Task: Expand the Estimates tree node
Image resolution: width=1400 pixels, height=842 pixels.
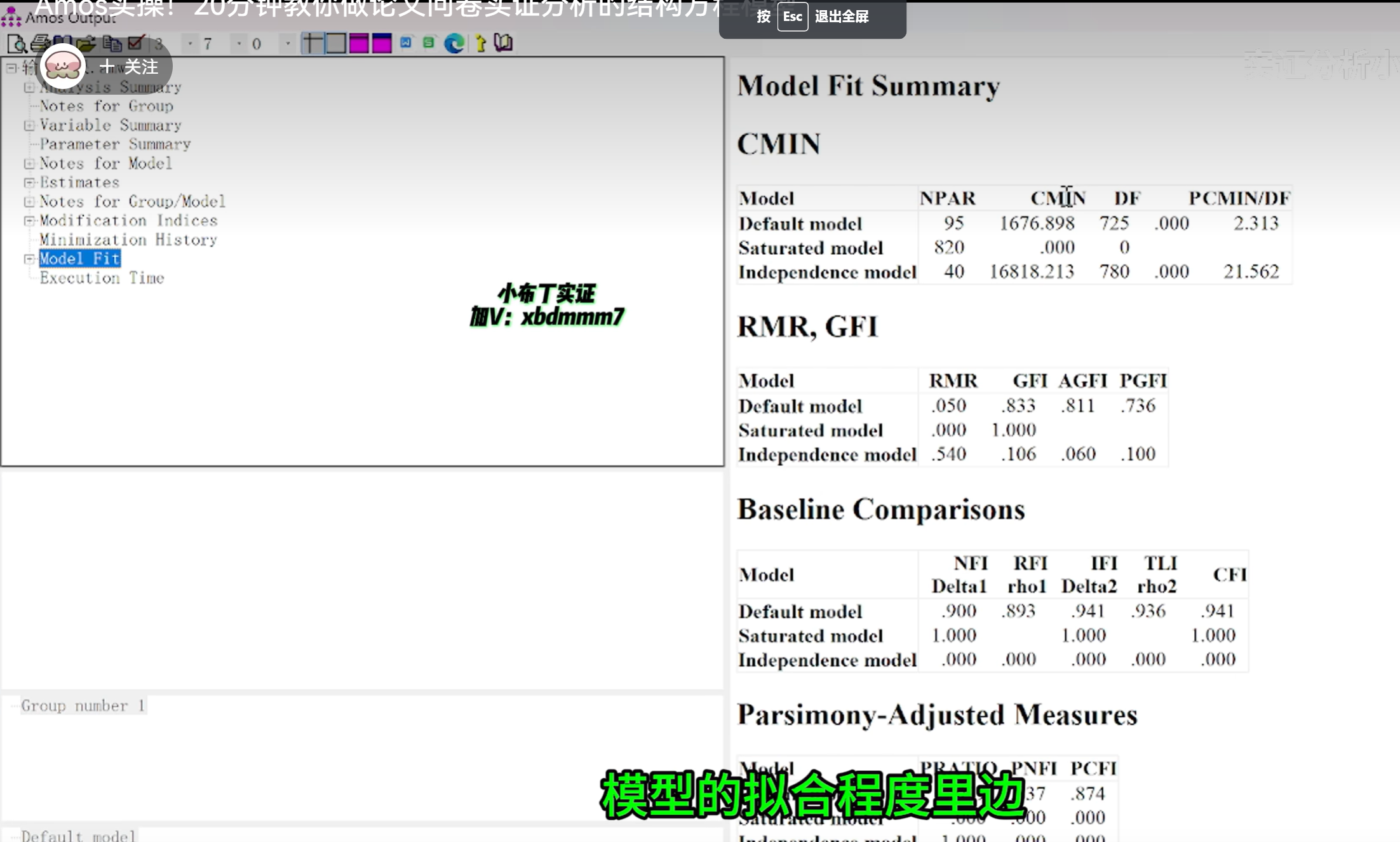Action: tap(29, 182)
